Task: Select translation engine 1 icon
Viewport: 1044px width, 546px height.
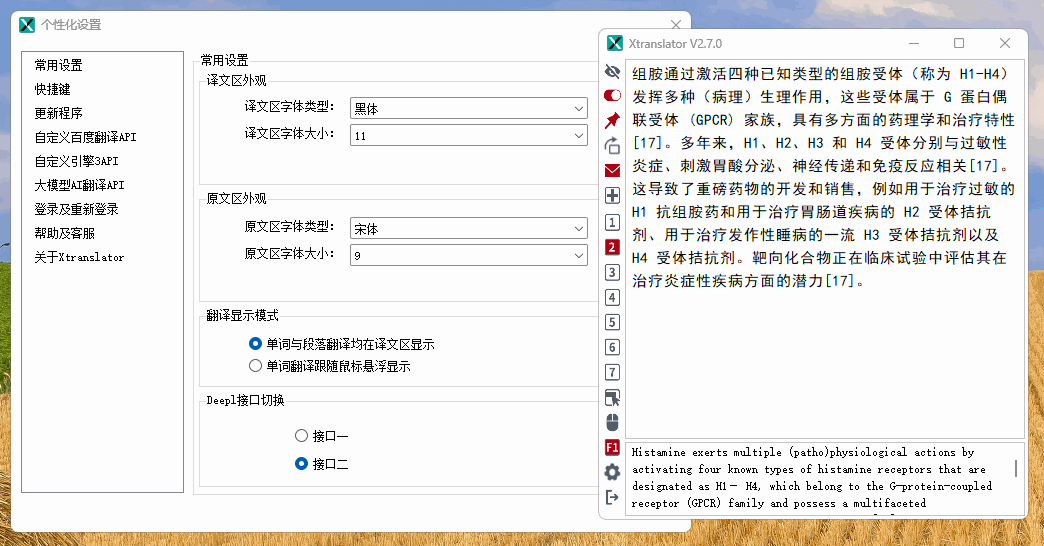Action: click(x=613, y=222)
